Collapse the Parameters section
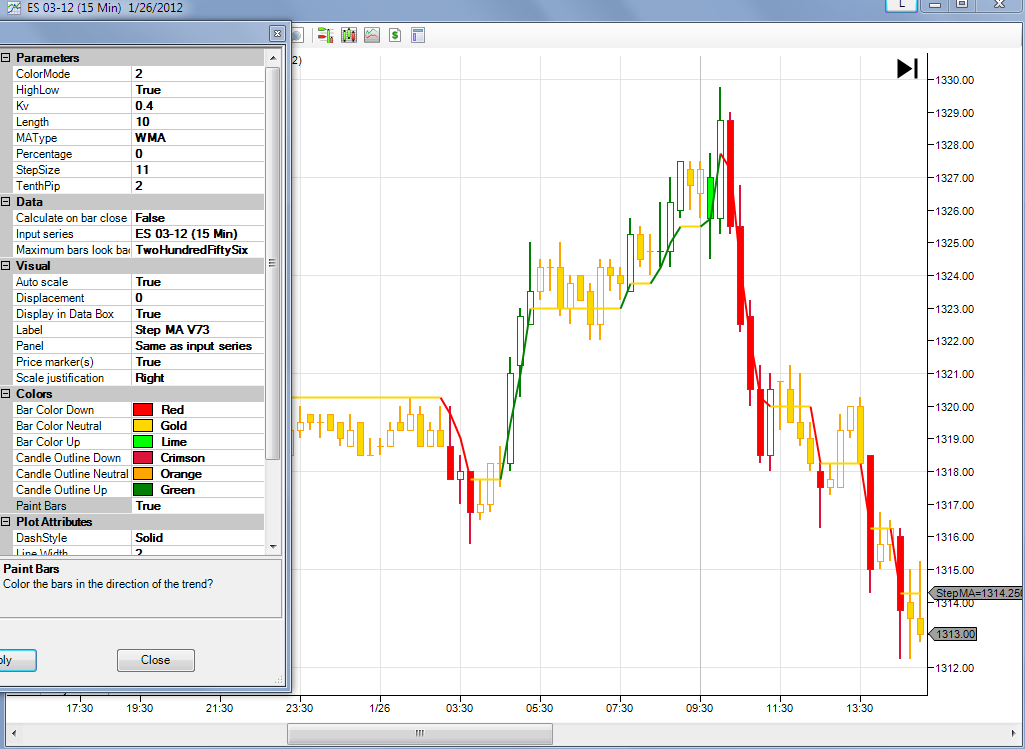1025x749 pixels. point(6,58)
